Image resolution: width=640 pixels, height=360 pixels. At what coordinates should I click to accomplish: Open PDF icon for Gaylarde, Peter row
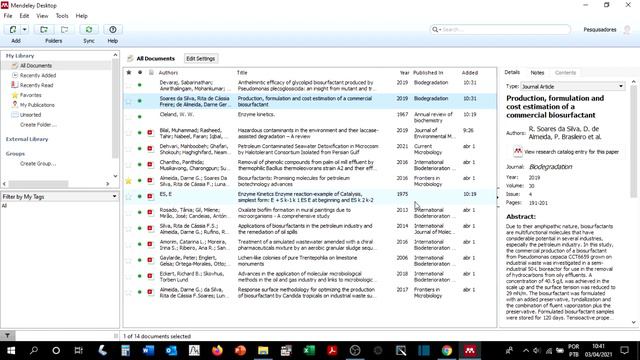(x=150, y=260)
